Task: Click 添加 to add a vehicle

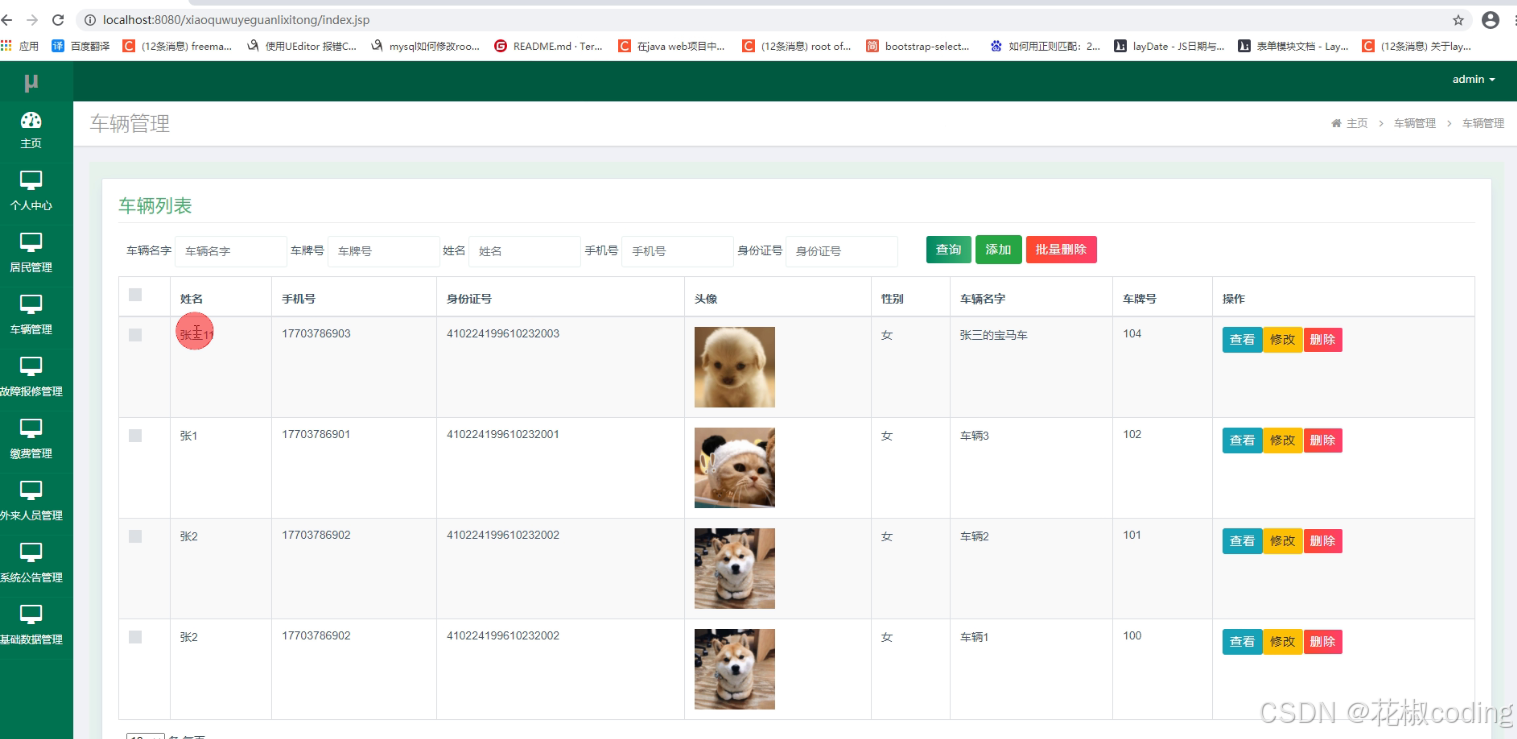Action: [x=998, y=250]
